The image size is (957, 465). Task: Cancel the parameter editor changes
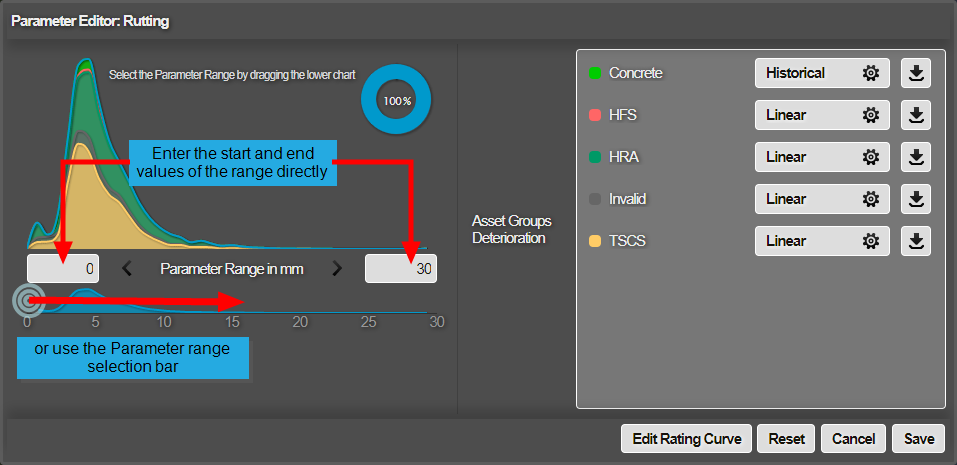[853, 438]
